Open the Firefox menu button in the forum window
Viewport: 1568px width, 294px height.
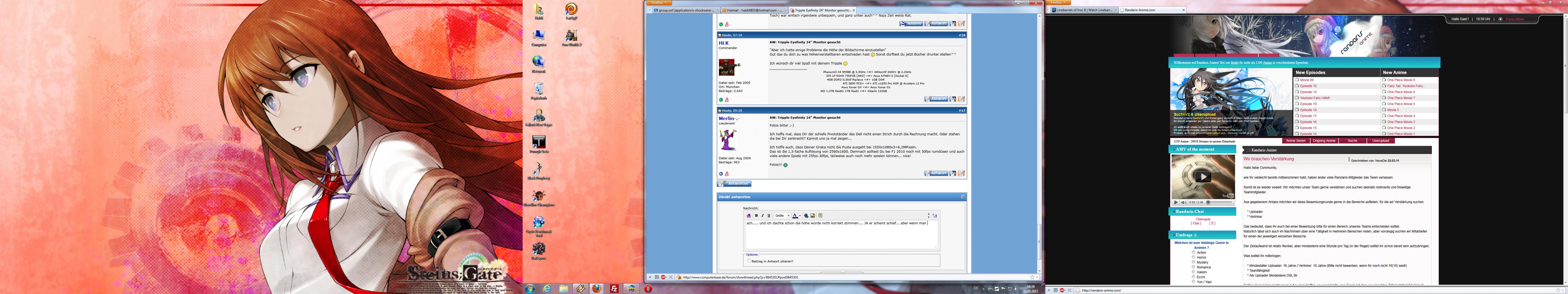(659, 3)
